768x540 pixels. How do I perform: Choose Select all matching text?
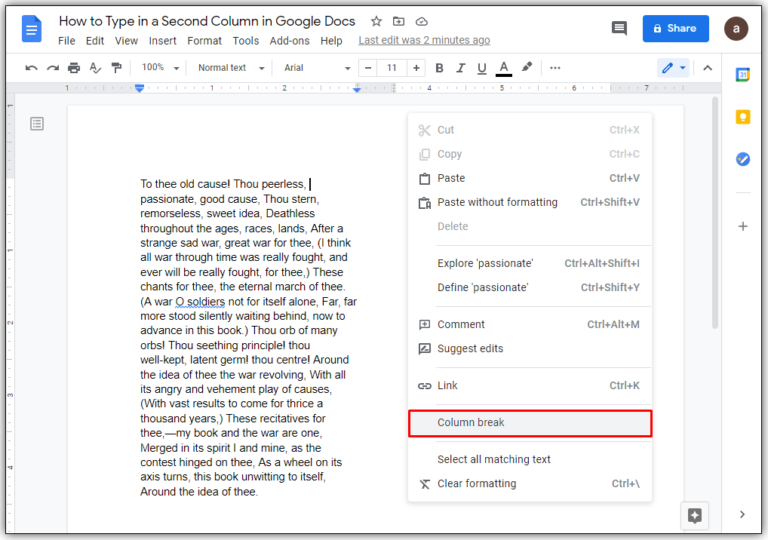click(530, 460)
